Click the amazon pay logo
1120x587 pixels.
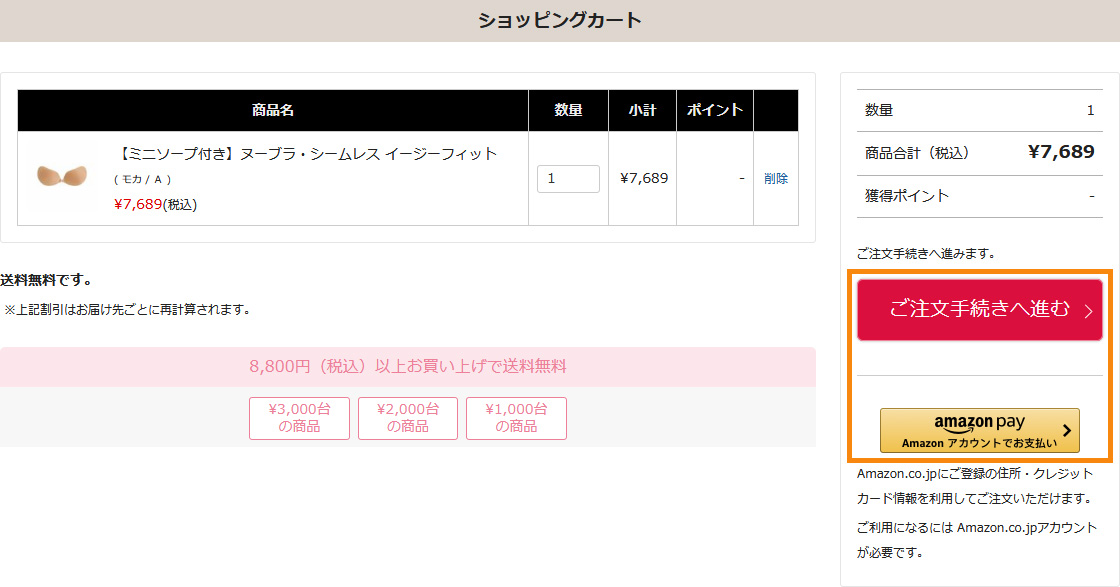point(979,423)
